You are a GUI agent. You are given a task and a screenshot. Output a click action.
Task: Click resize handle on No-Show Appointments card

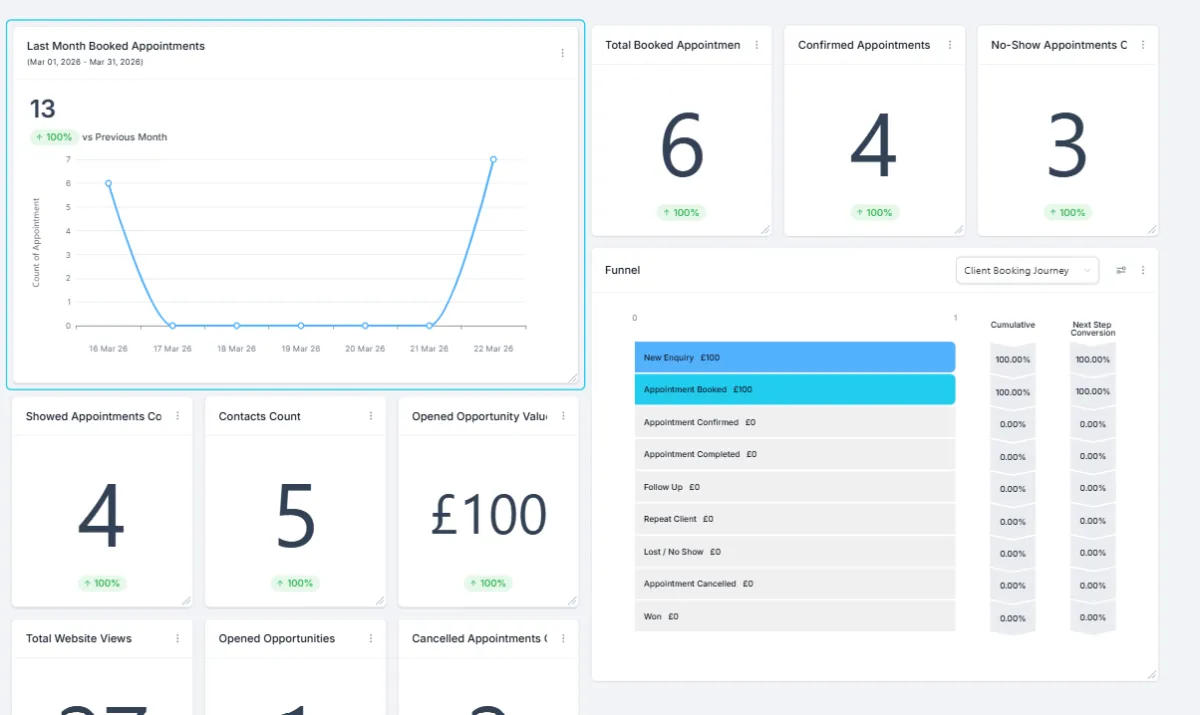tap(1151, 229)
